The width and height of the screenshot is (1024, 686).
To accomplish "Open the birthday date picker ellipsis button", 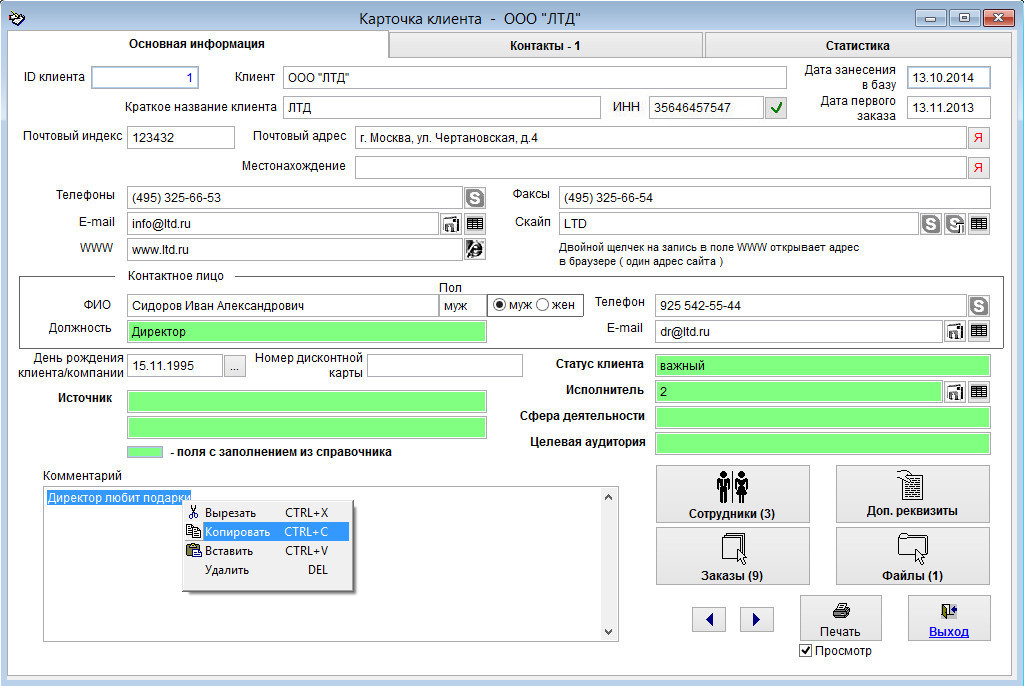I will tap(234, 366).
